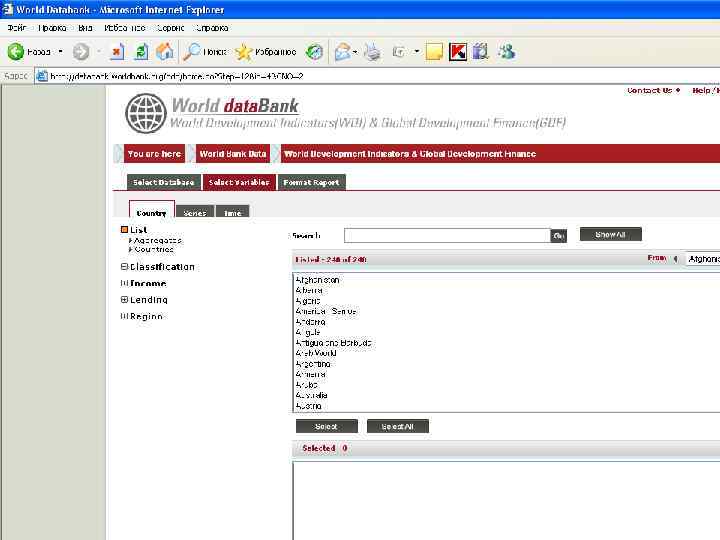Click the yellow note toolbar icon
720x540 pixels.
click(434, 52)
